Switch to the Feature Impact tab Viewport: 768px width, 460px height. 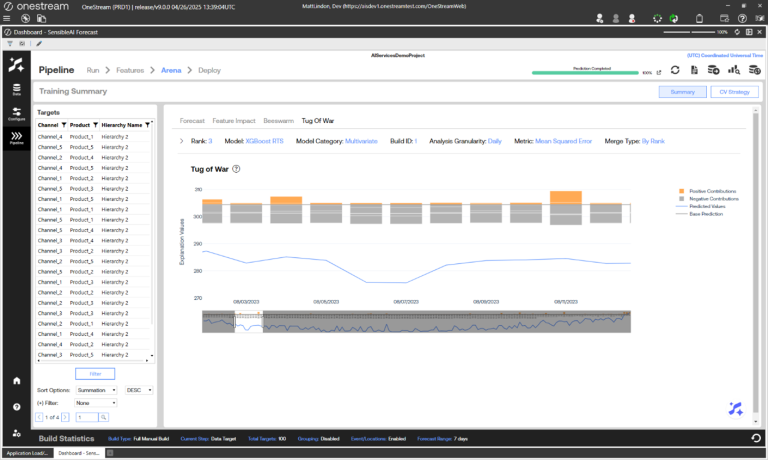[x=233, y=120]
